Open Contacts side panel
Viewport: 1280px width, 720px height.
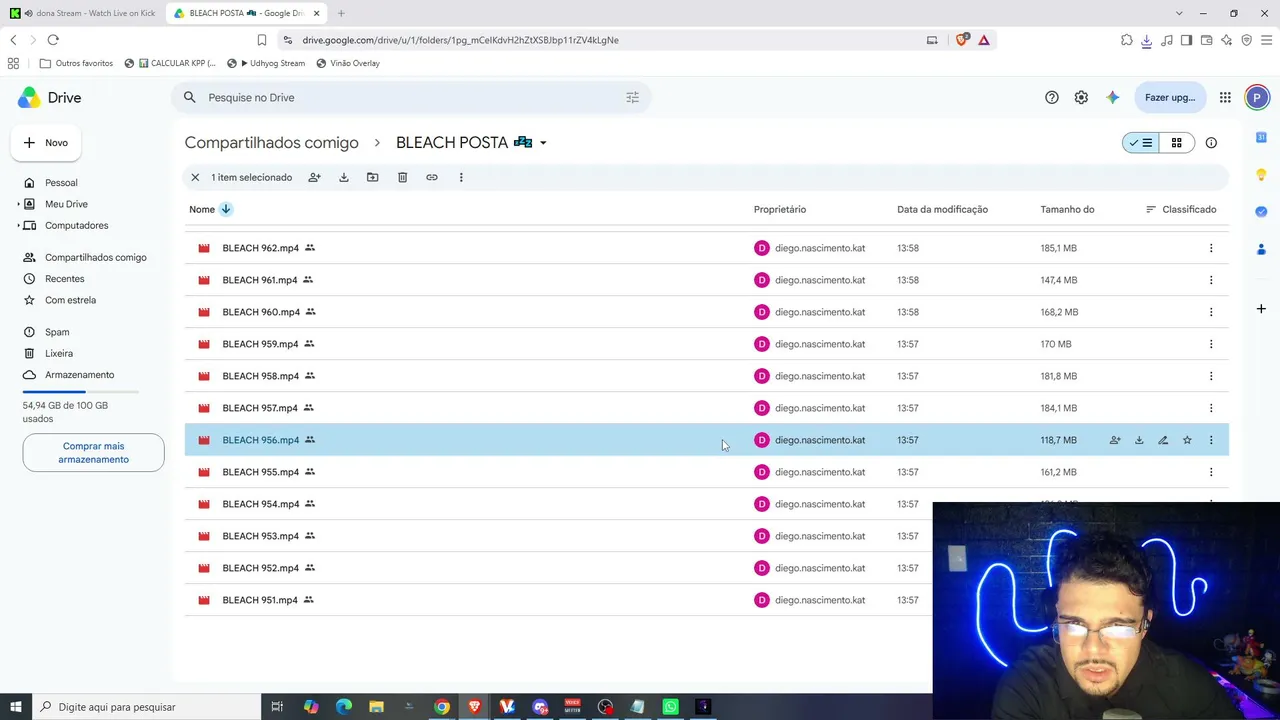1261,249
